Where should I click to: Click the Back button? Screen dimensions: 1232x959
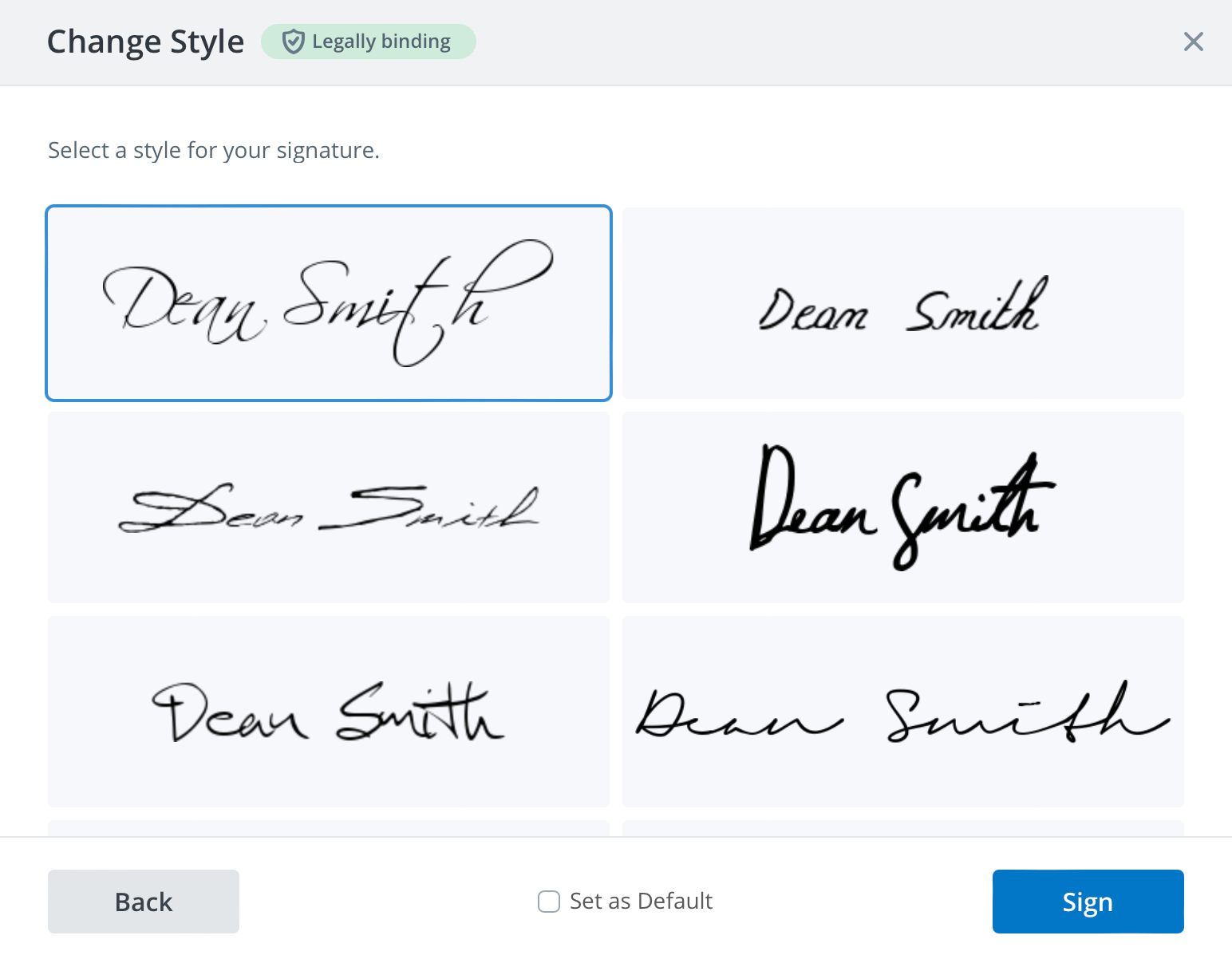143,902
